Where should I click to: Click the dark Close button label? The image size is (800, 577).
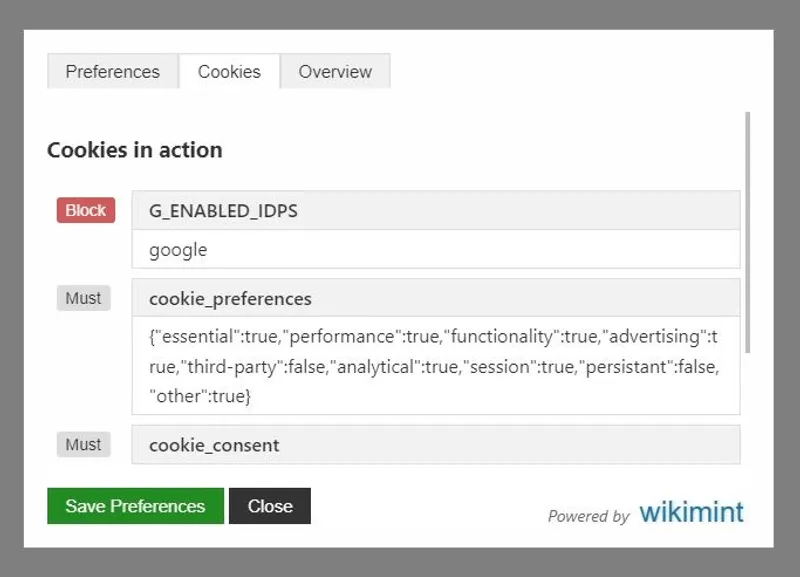pyautogui.click(x=270, y=506)
